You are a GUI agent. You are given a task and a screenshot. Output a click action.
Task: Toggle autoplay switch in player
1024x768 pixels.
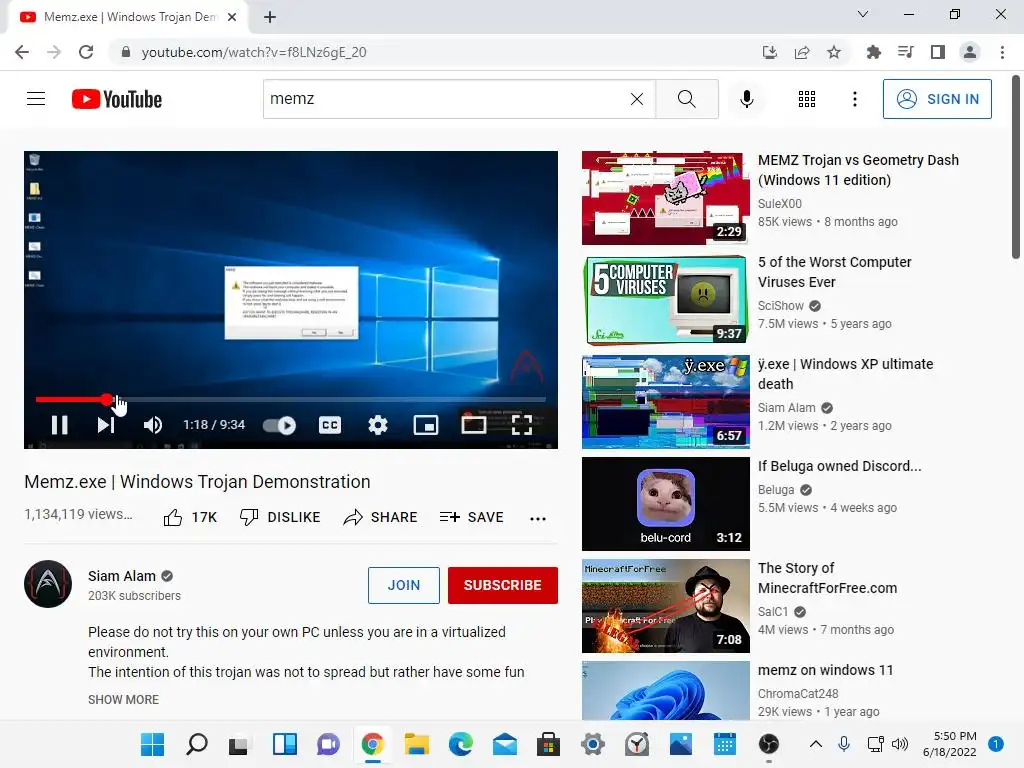(280, 426)
